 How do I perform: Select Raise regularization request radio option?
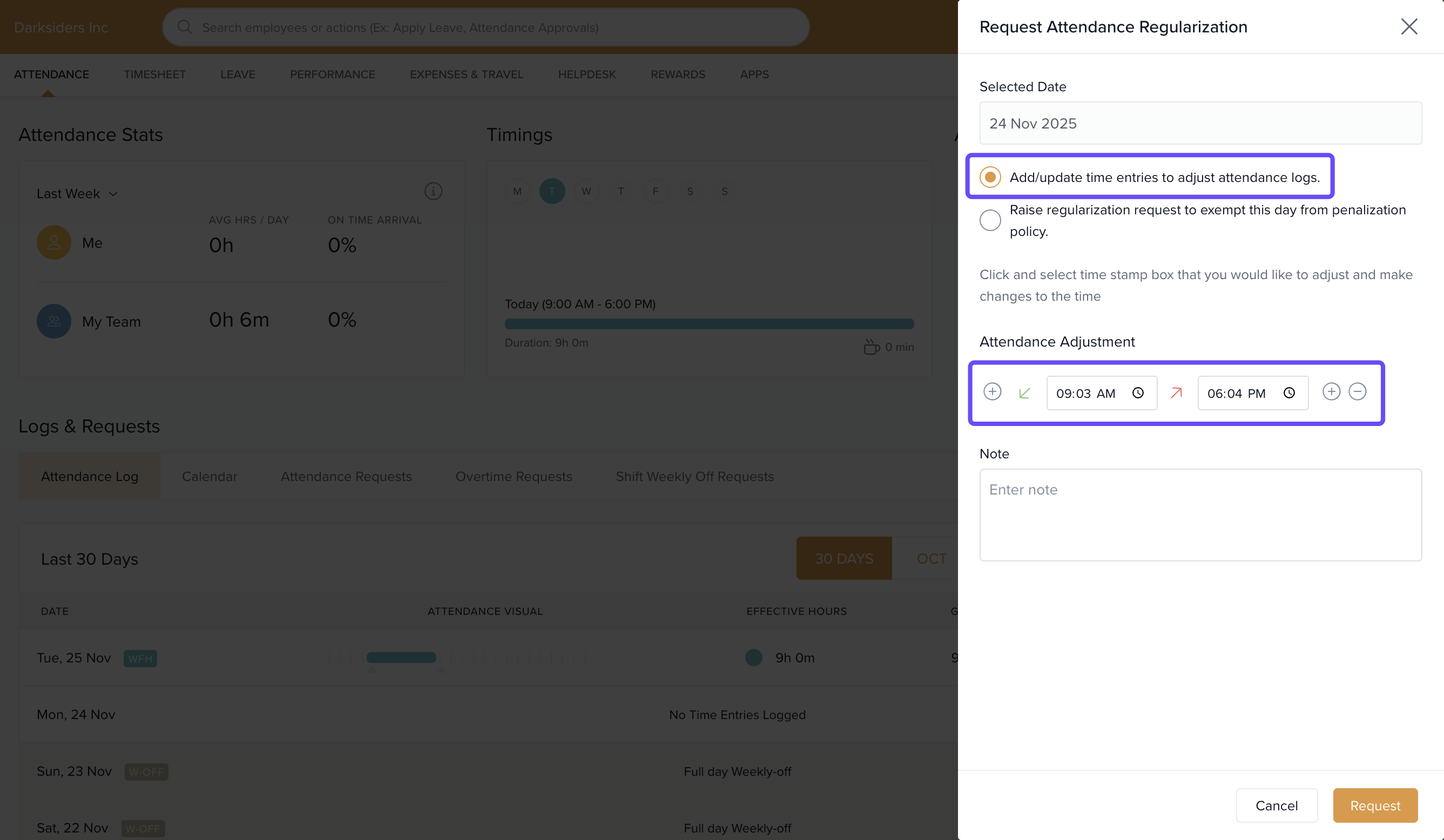[x=990, y=220]
